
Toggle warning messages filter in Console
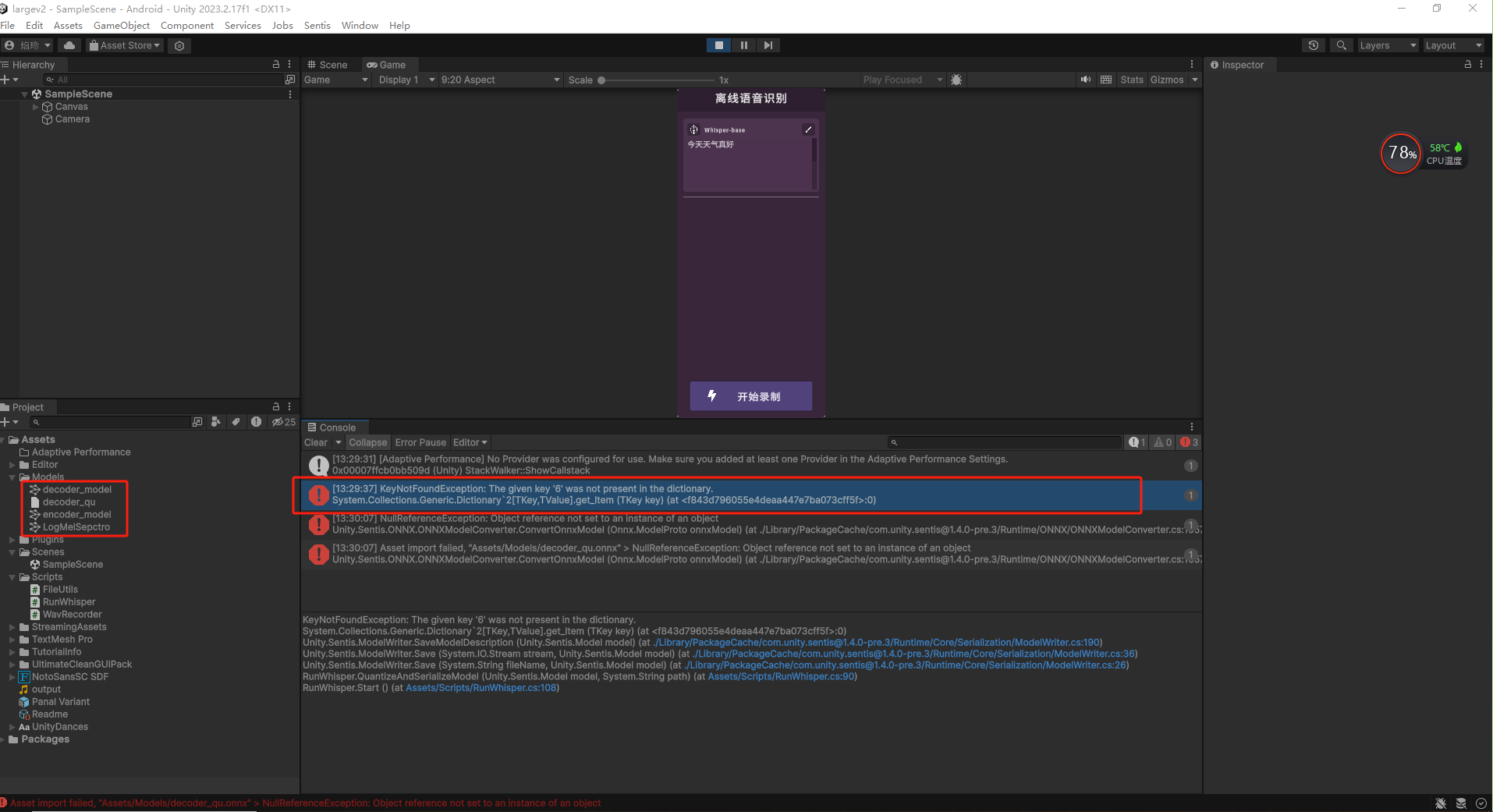click(1161, 442)
